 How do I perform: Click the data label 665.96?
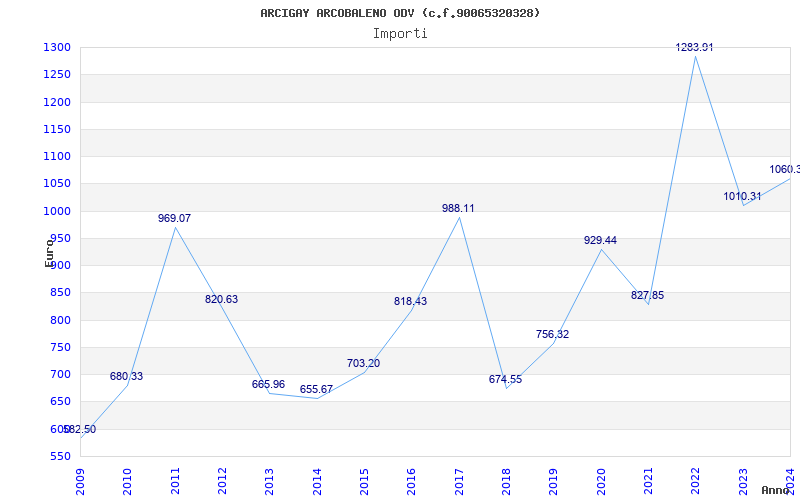tap(268, 384)
